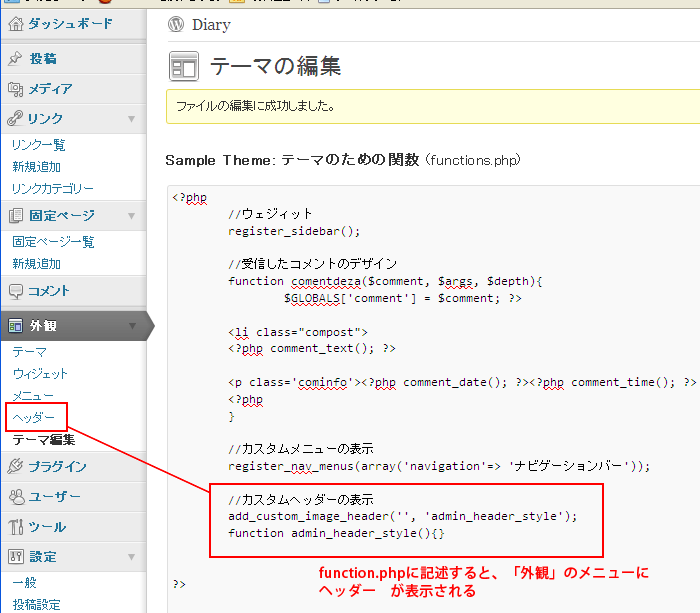
Task: Click the プラグイン plug icon
Action: click(15, 467)
